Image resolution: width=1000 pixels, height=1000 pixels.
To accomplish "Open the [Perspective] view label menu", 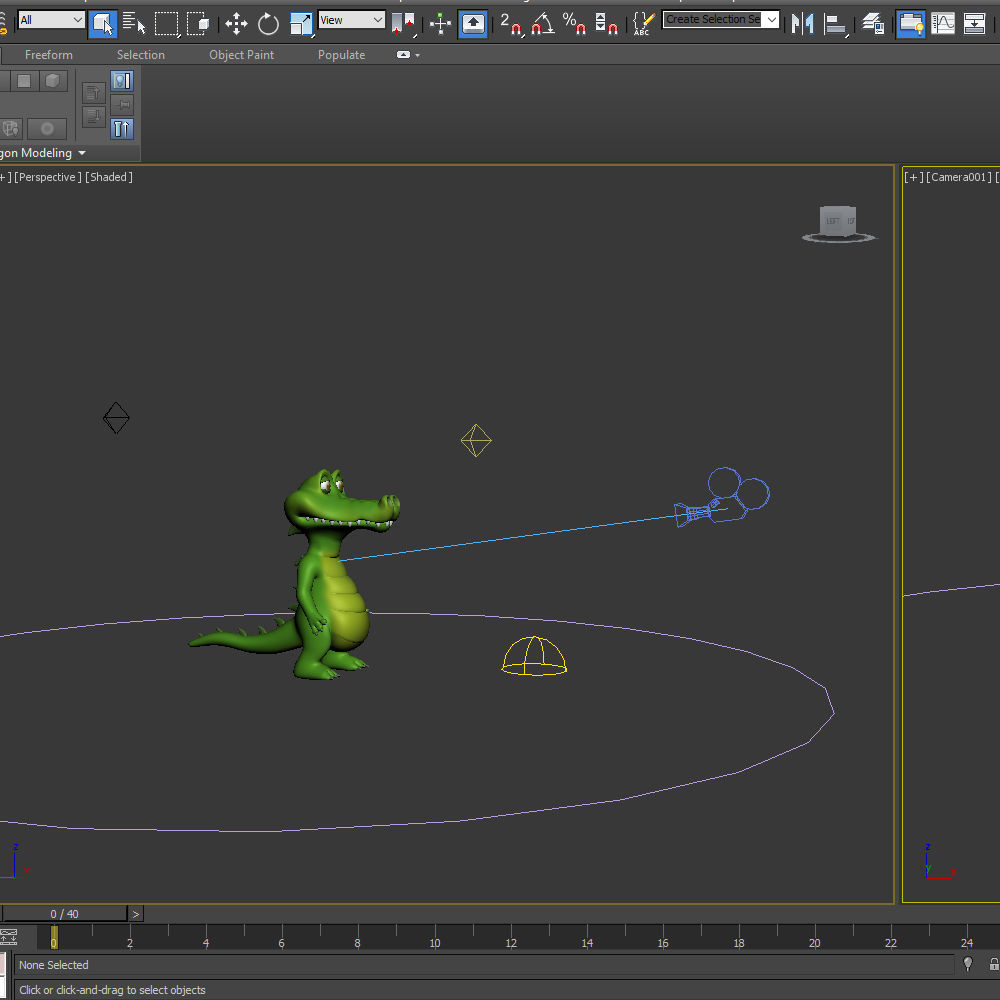I will coord(48,177).
